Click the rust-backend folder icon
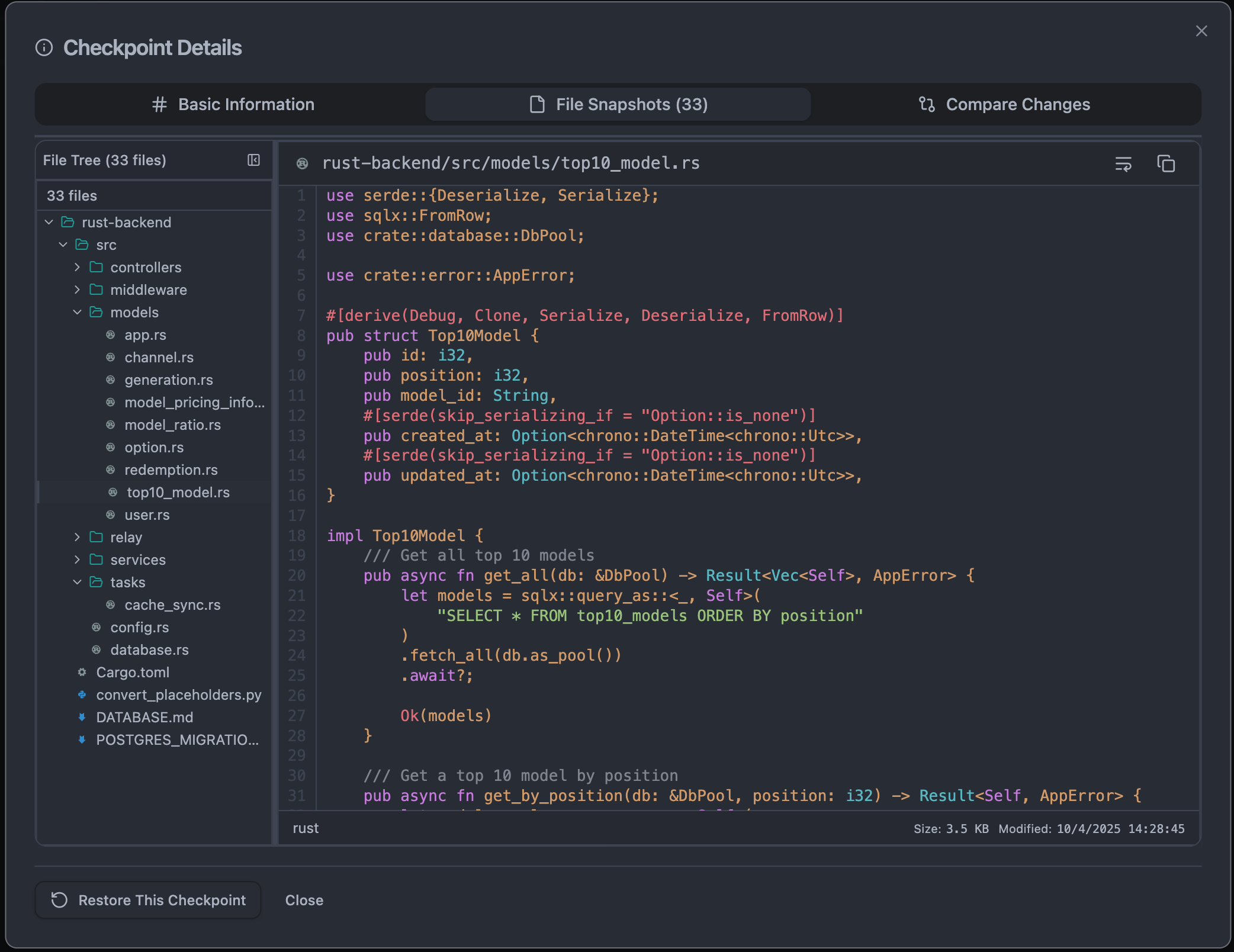1234x952 pixels. coord(68,222)
